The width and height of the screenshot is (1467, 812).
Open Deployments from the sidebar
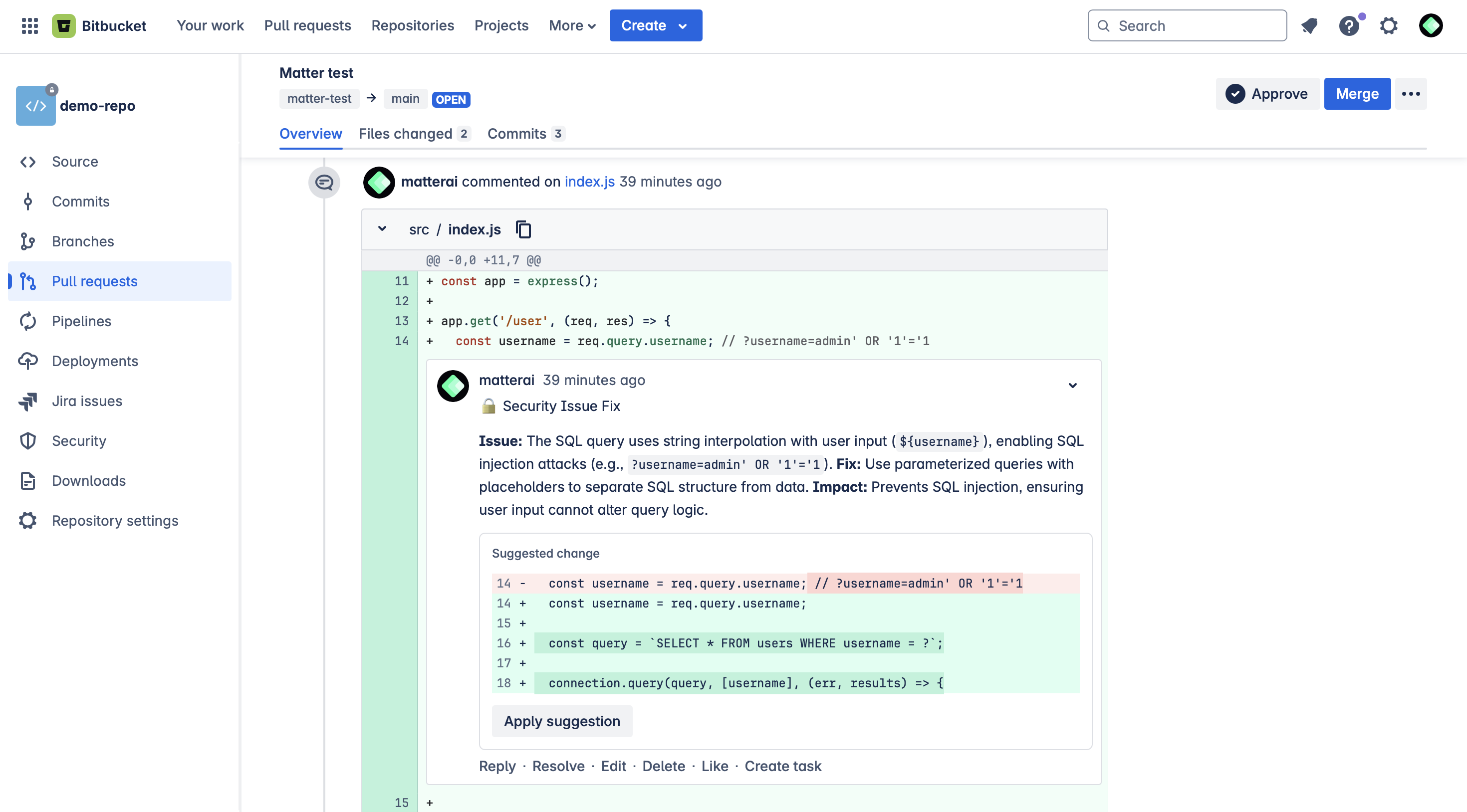[x=94, y=361]
